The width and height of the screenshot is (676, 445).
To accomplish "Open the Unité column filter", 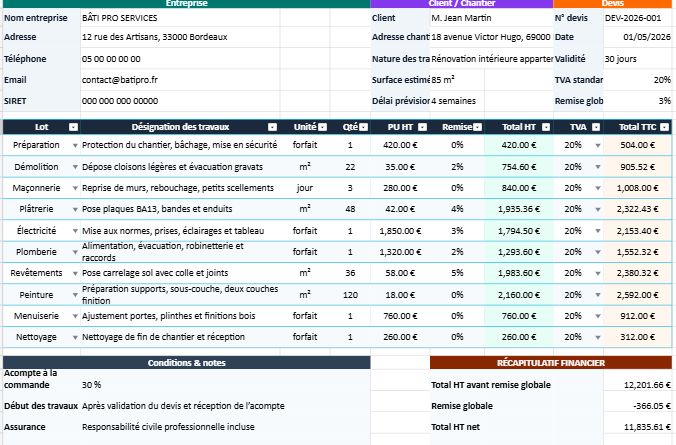I will pos(322,127).
